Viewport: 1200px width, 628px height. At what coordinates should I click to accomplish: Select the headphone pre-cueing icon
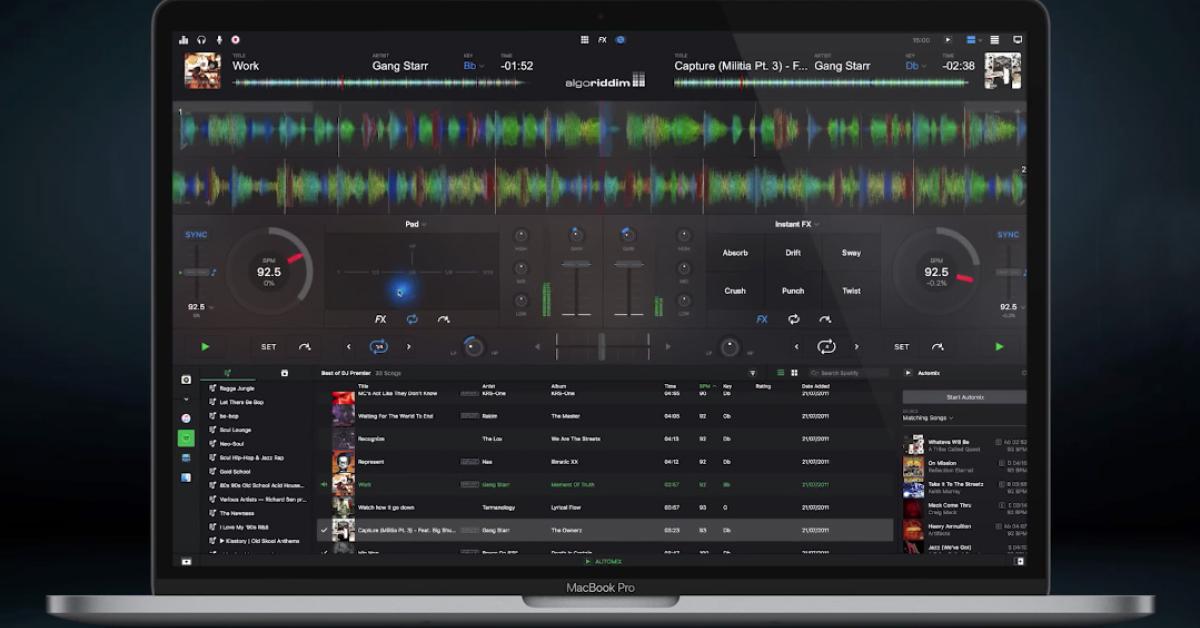coord(202,40)
